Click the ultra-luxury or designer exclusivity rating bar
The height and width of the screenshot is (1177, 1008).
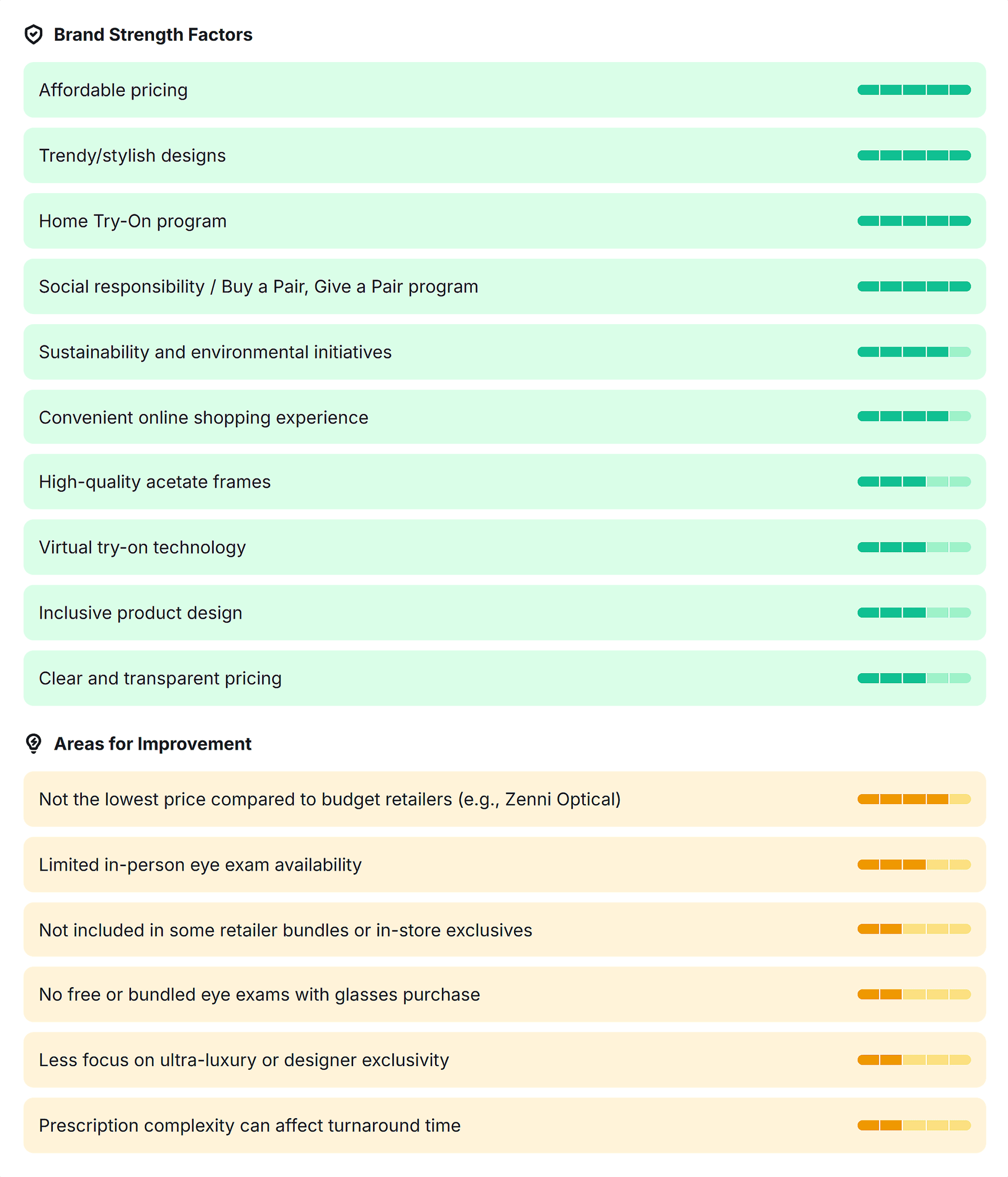[913, 1060]
